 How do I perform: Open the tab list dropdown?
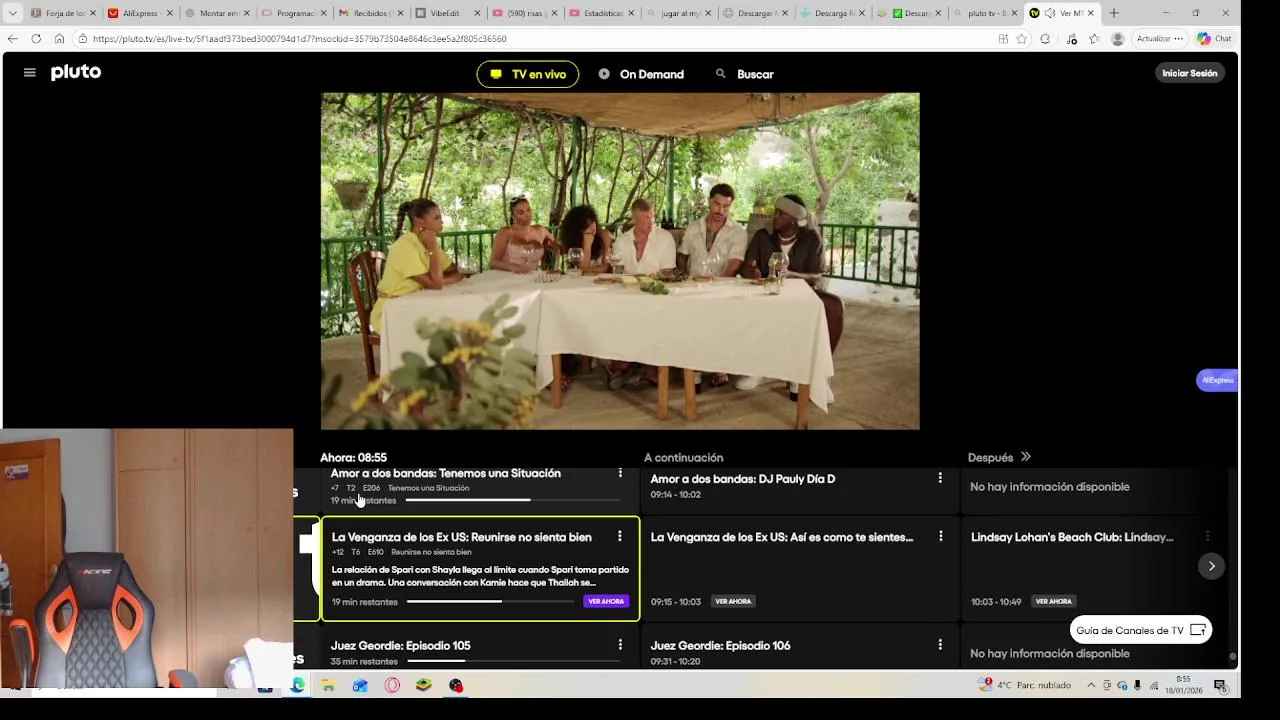(x=12, y=13)
